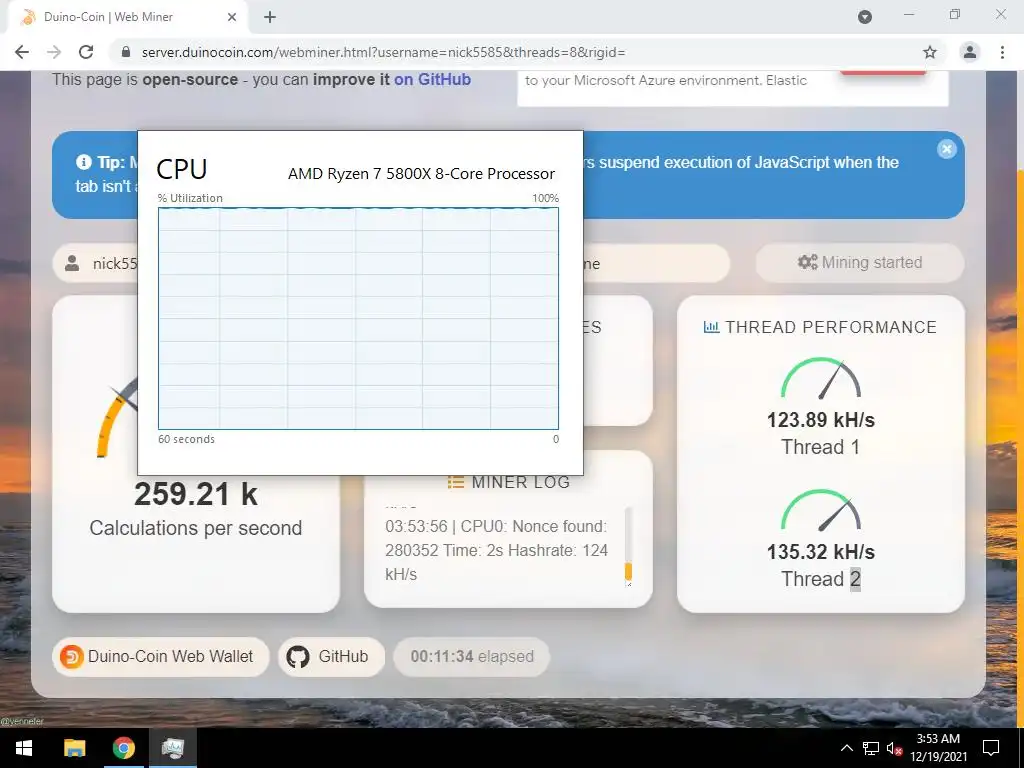This screenshot has height=768, width=1024.
Task: Click the orange Duino-Coin logo icon
Action: (71, 656)
